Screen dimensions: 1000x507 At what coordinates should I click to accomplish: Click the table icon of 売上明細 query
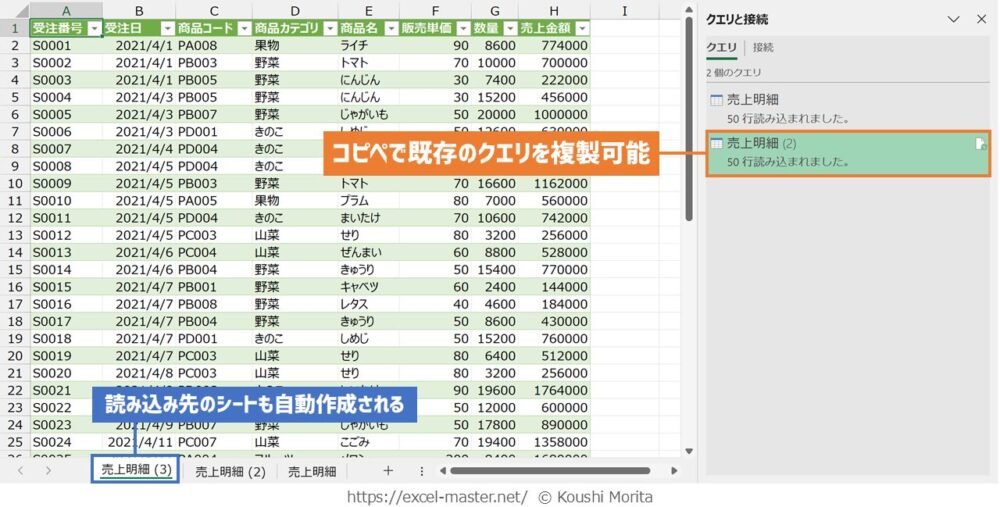pos(716,100)
